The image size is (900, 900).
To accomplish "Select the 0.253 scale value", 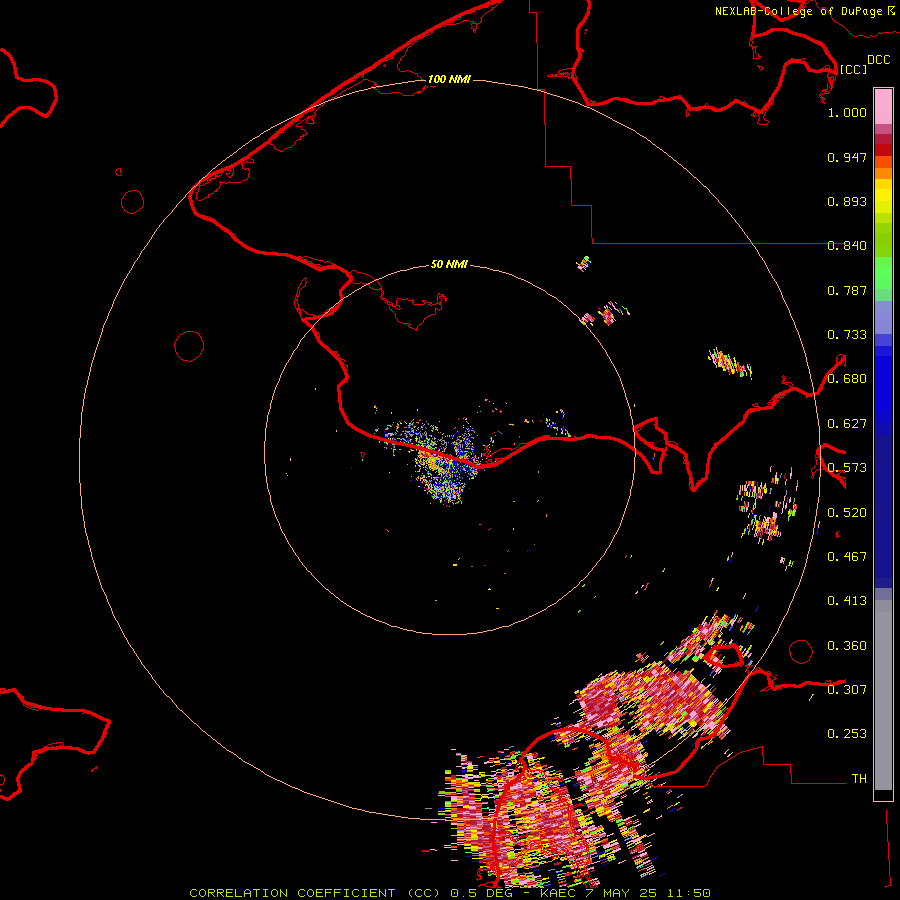I will (x=847, y=734).
